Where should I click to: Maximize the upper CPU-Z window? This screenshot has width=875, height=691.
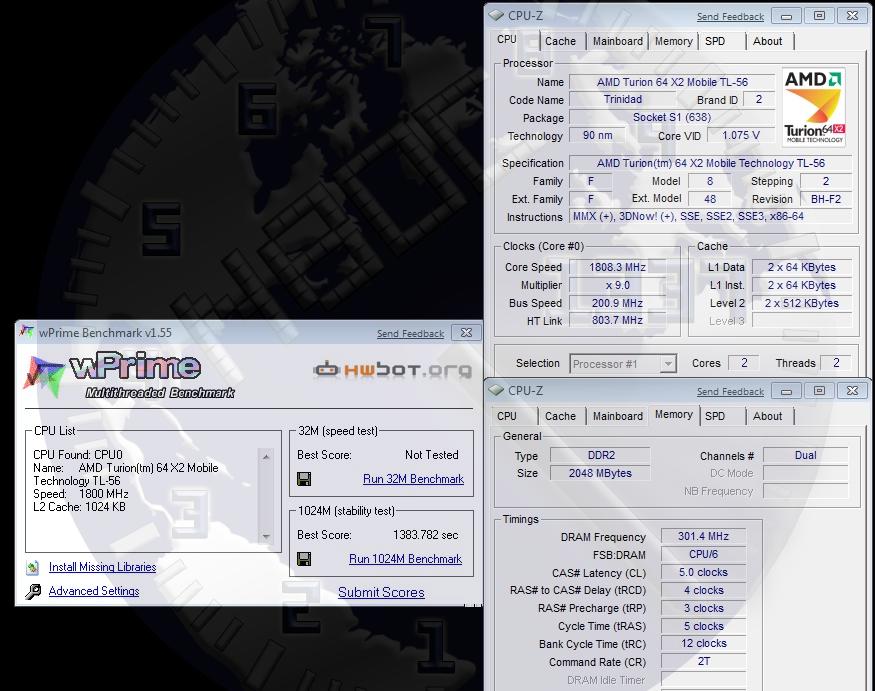(x=819, y=16)
